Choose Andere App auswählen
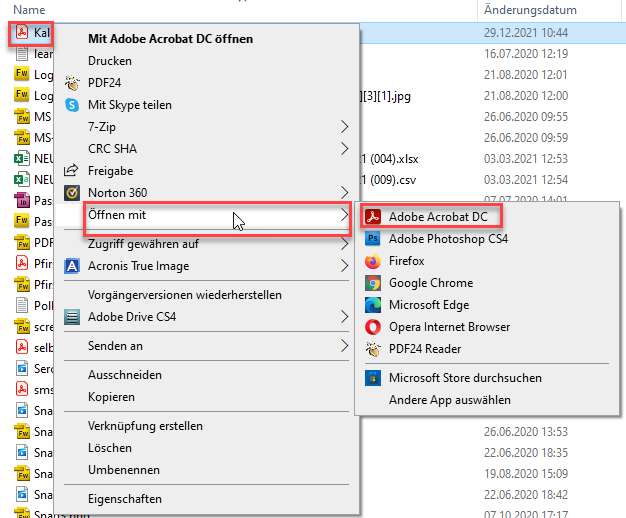The image size is (626, 518). coord(449,400)
